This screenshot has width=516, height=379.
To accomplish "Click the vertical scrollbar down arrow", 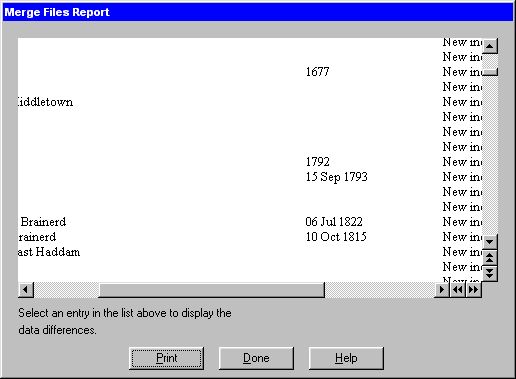I will [x=490, y=242].
